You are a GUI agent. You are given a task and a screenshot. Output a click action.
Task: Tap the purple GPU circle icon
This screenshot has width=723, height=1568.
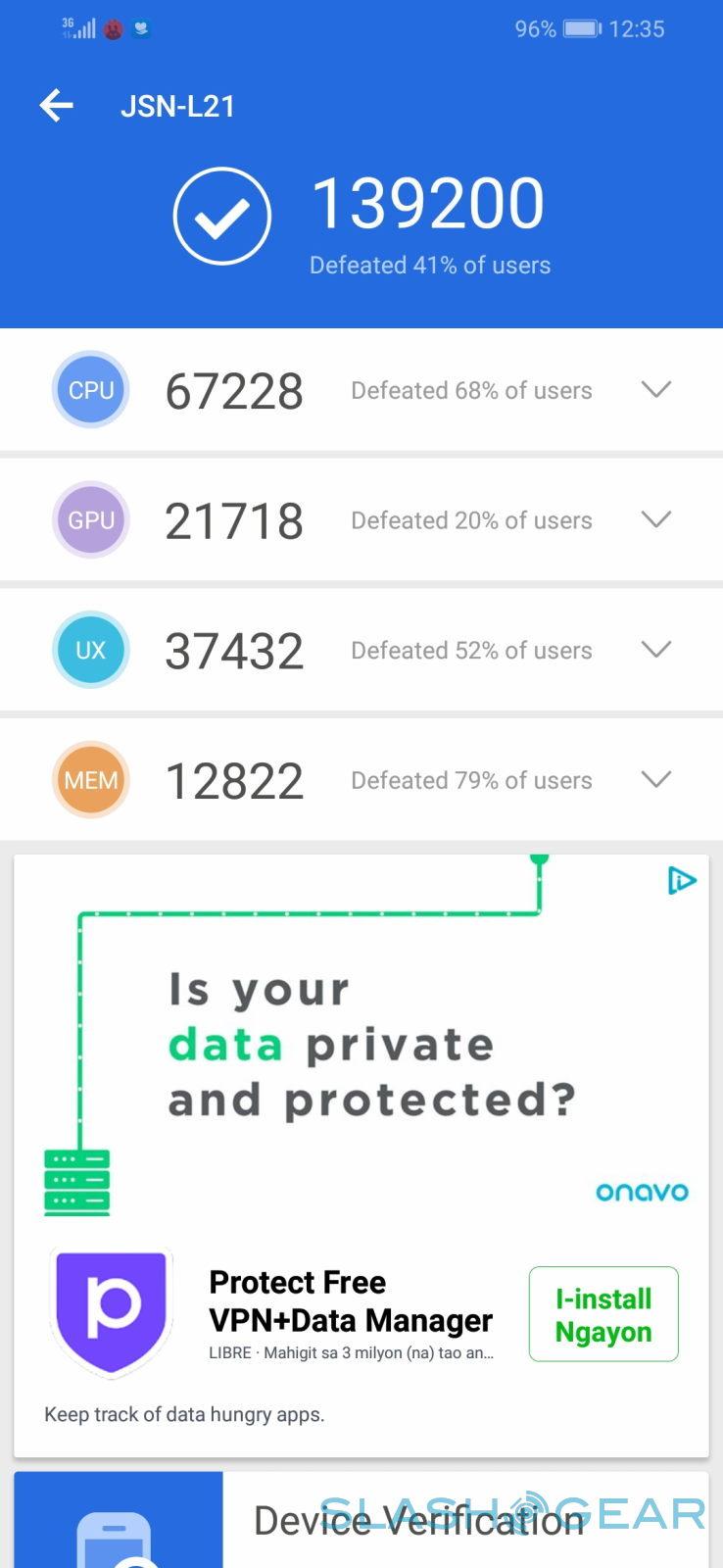(91, 520)
